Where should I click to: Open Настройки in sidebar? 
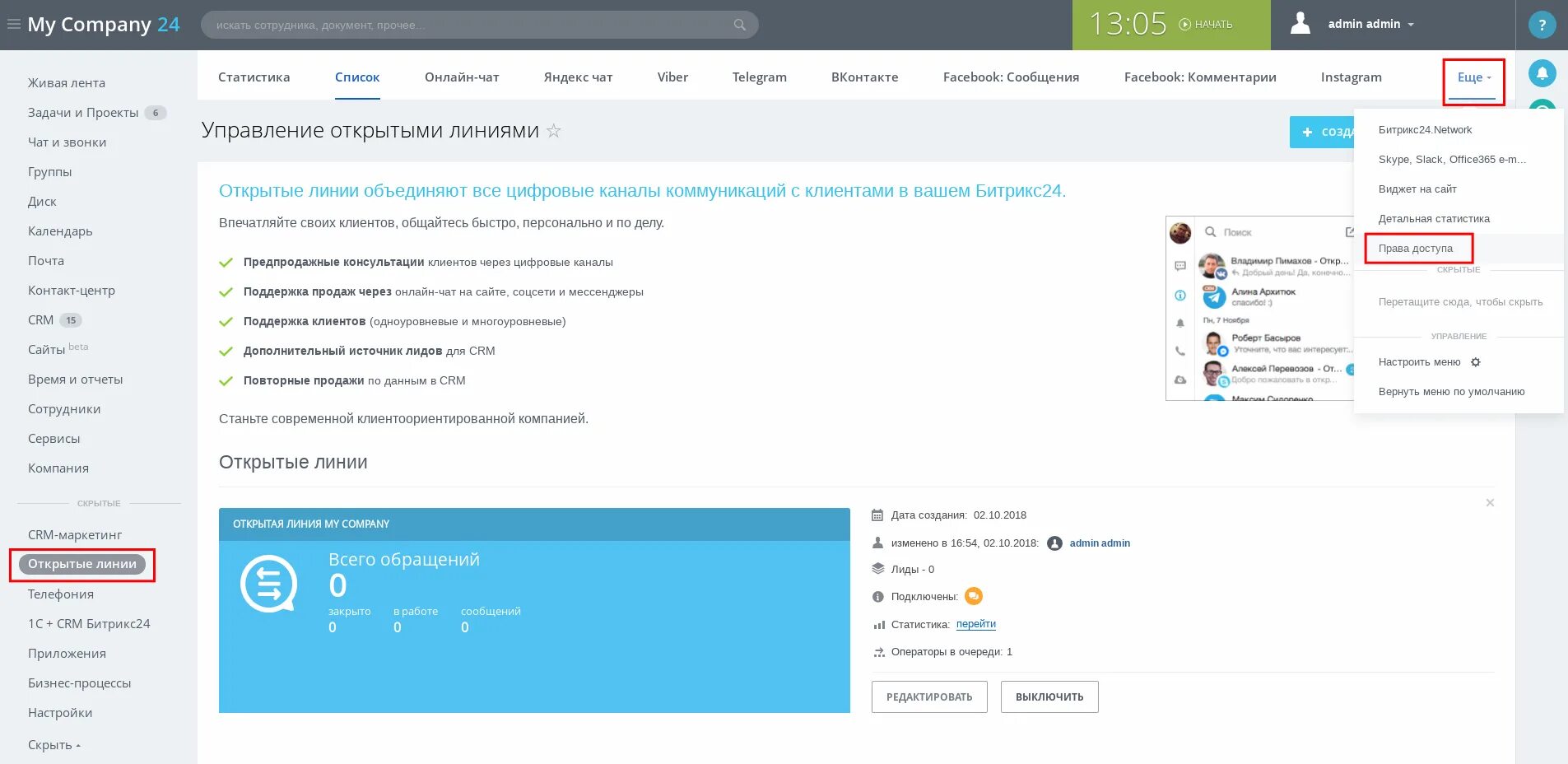click(60, 713)
